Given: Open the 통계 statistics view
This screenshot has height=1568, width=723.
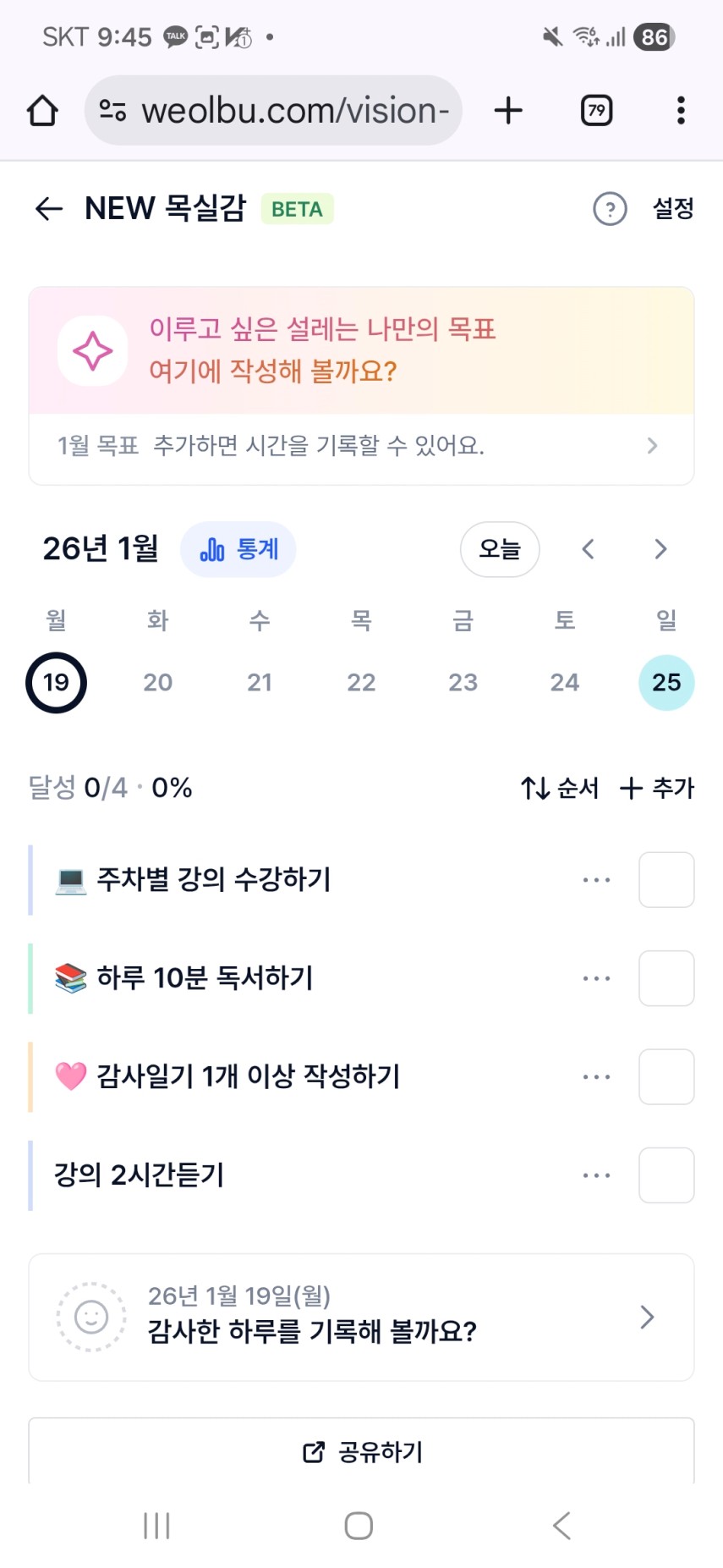Looking at the screenshot, I should (x=238, y=550).
